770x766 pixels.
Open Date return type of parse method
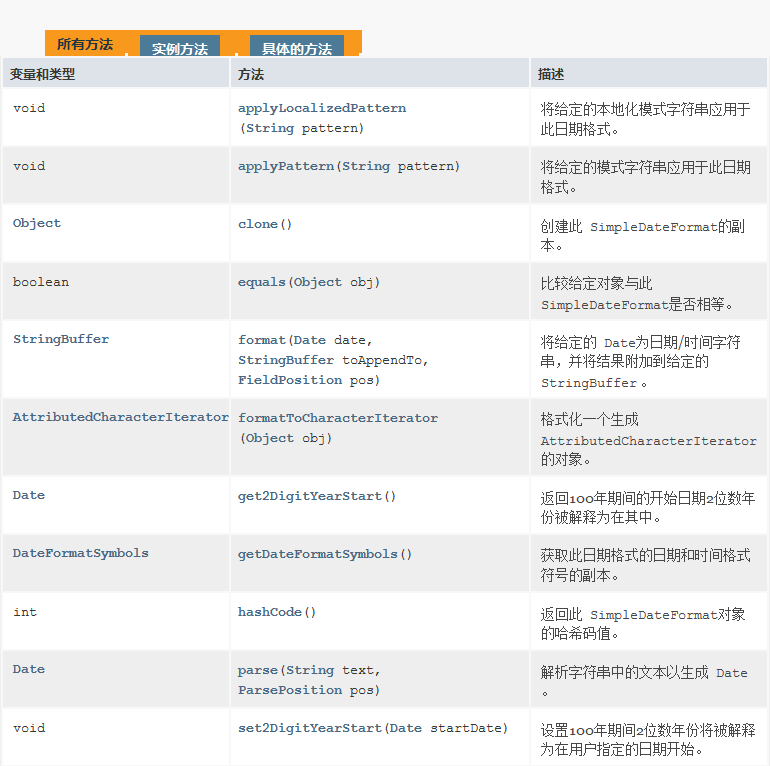(x=28, y=669)
